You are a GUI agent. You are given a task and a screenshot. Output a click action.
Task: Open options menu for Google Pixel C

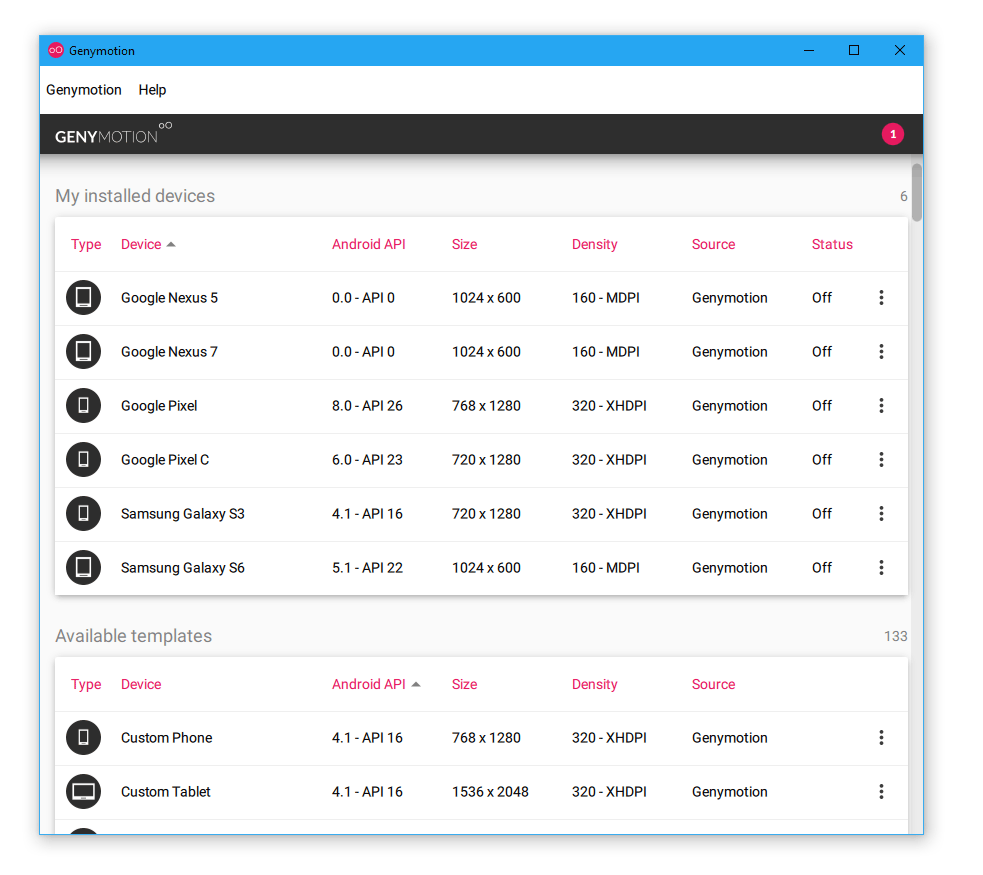pyautogui.click(x=881, y=459)
